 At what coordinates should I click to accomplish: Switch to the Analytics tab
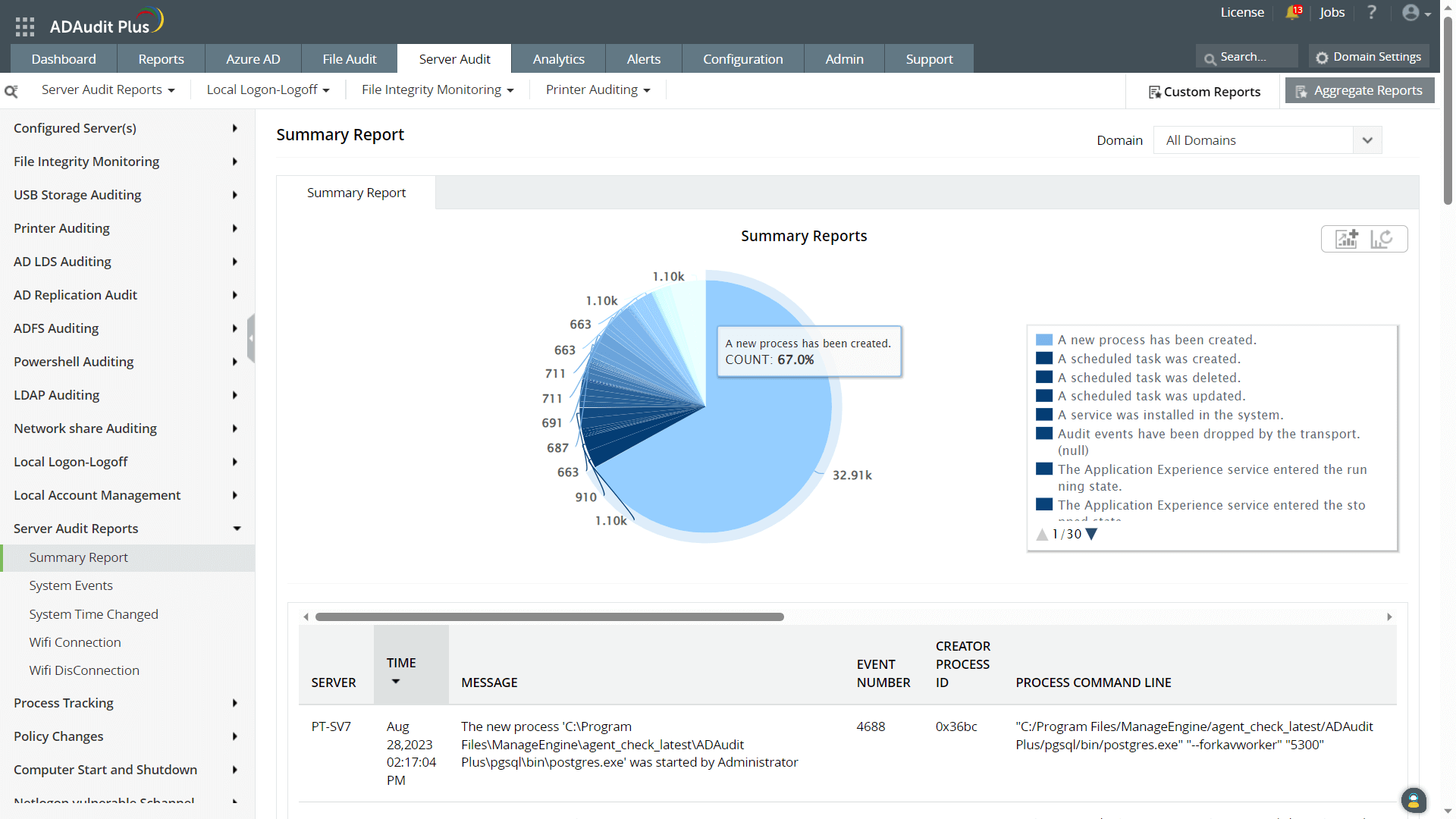[558, 58]
